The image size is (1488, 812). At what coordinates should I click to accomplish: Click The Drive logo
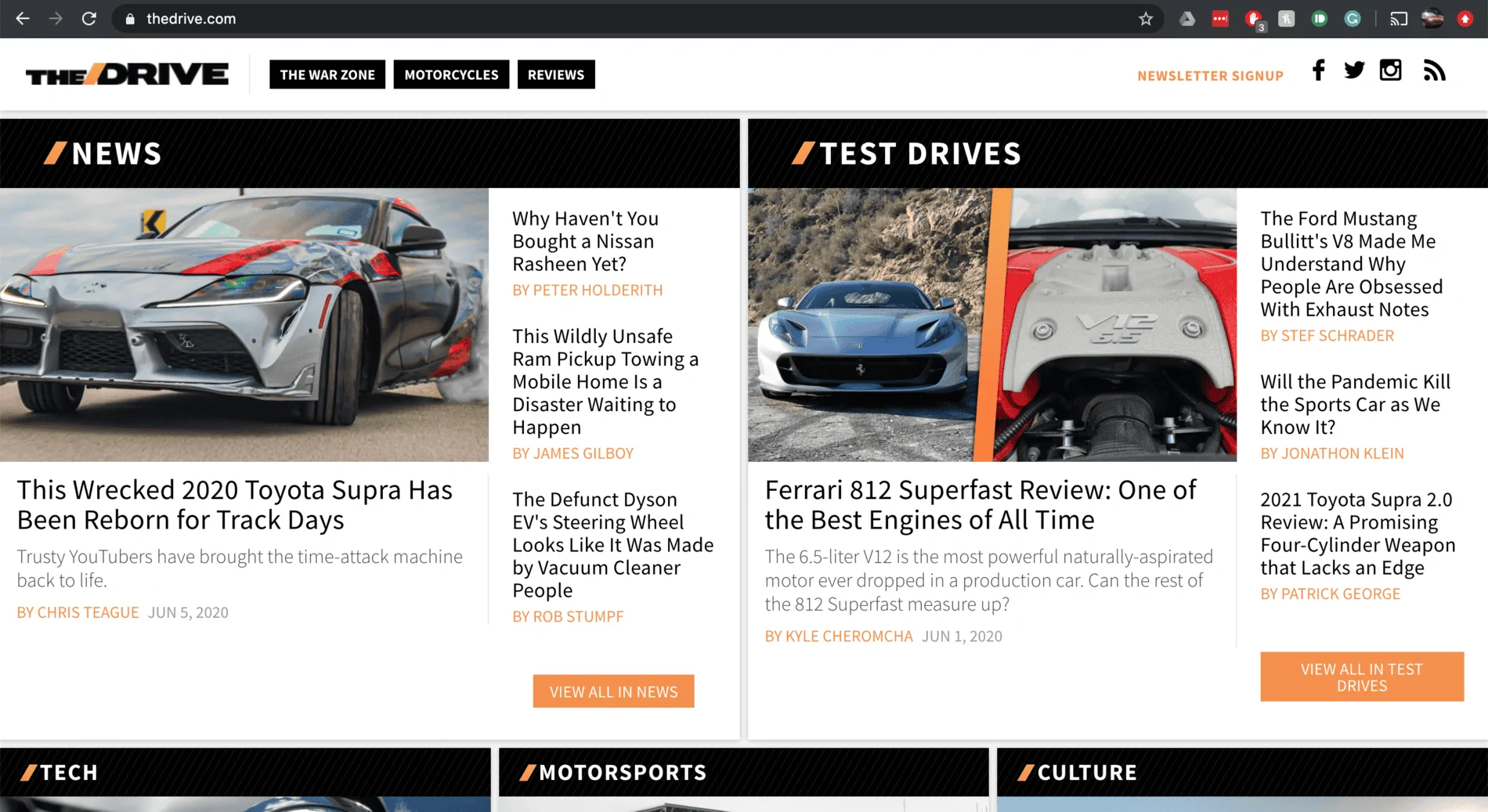tap(127, 74)
